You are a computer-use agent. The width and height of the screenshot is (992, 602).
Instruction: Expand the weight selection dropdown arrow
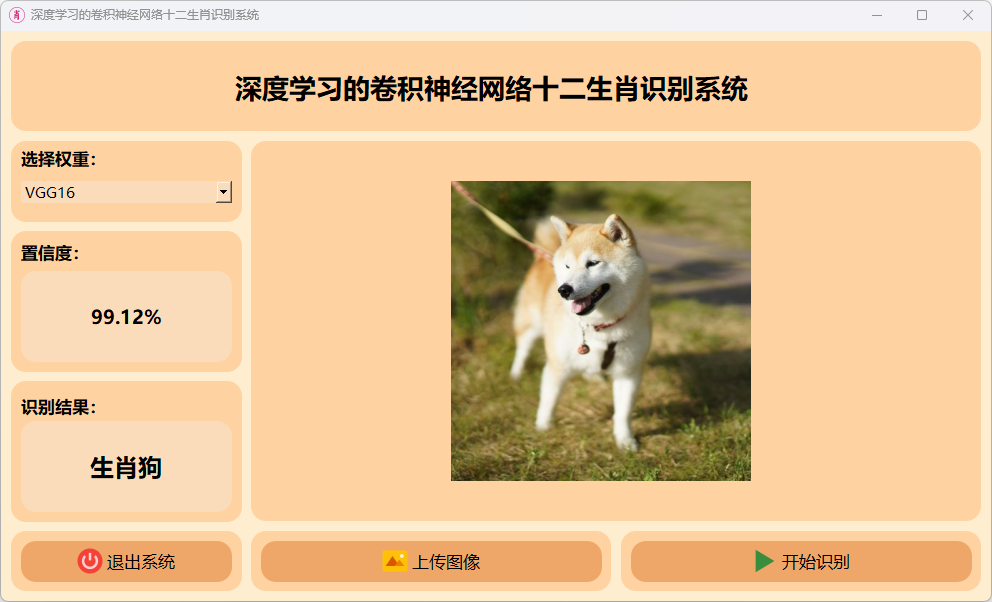223,192
